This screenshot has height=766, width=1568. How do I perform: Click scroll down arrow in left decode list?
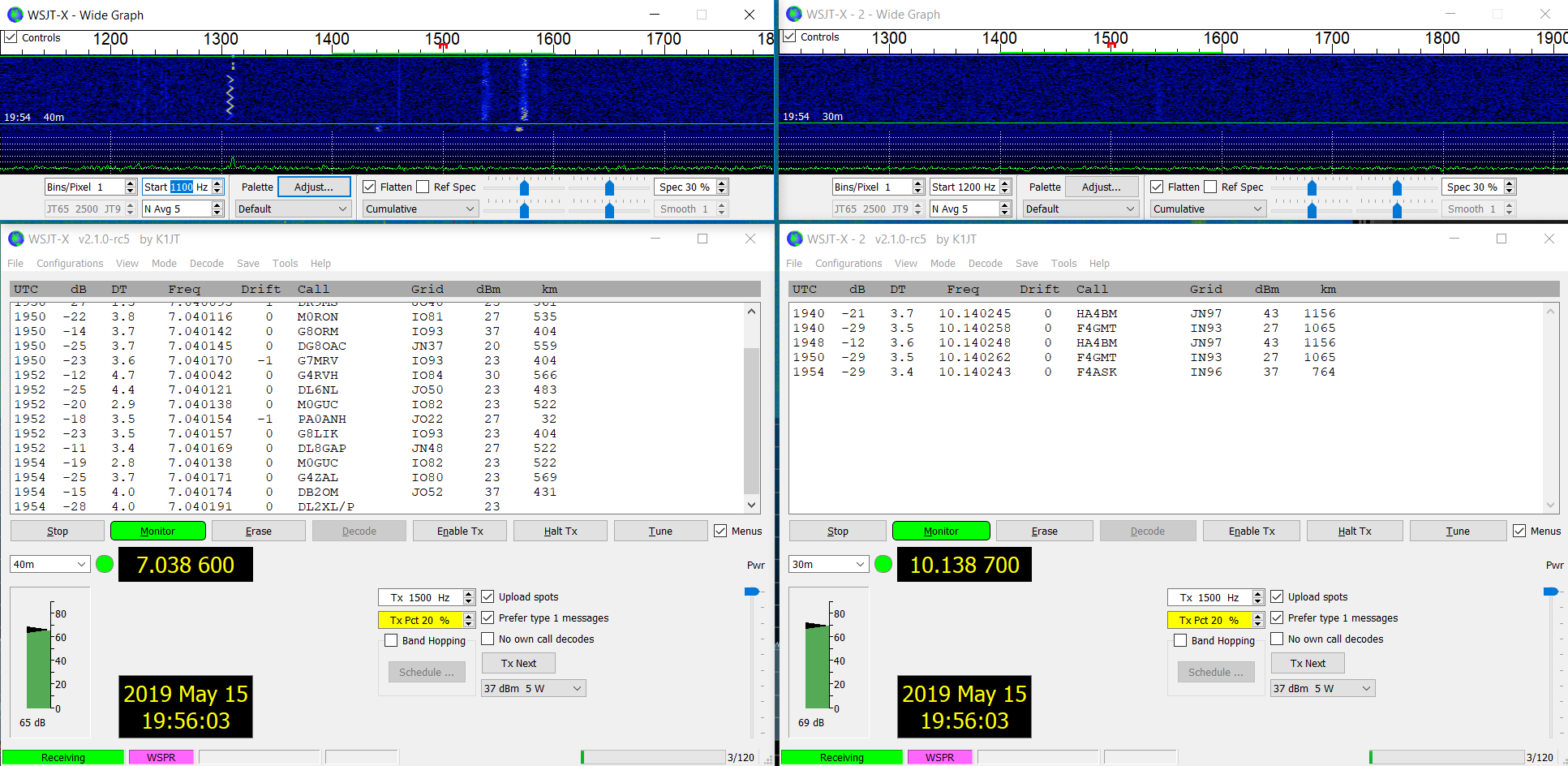pyautogui.click(x=751, y=505)
